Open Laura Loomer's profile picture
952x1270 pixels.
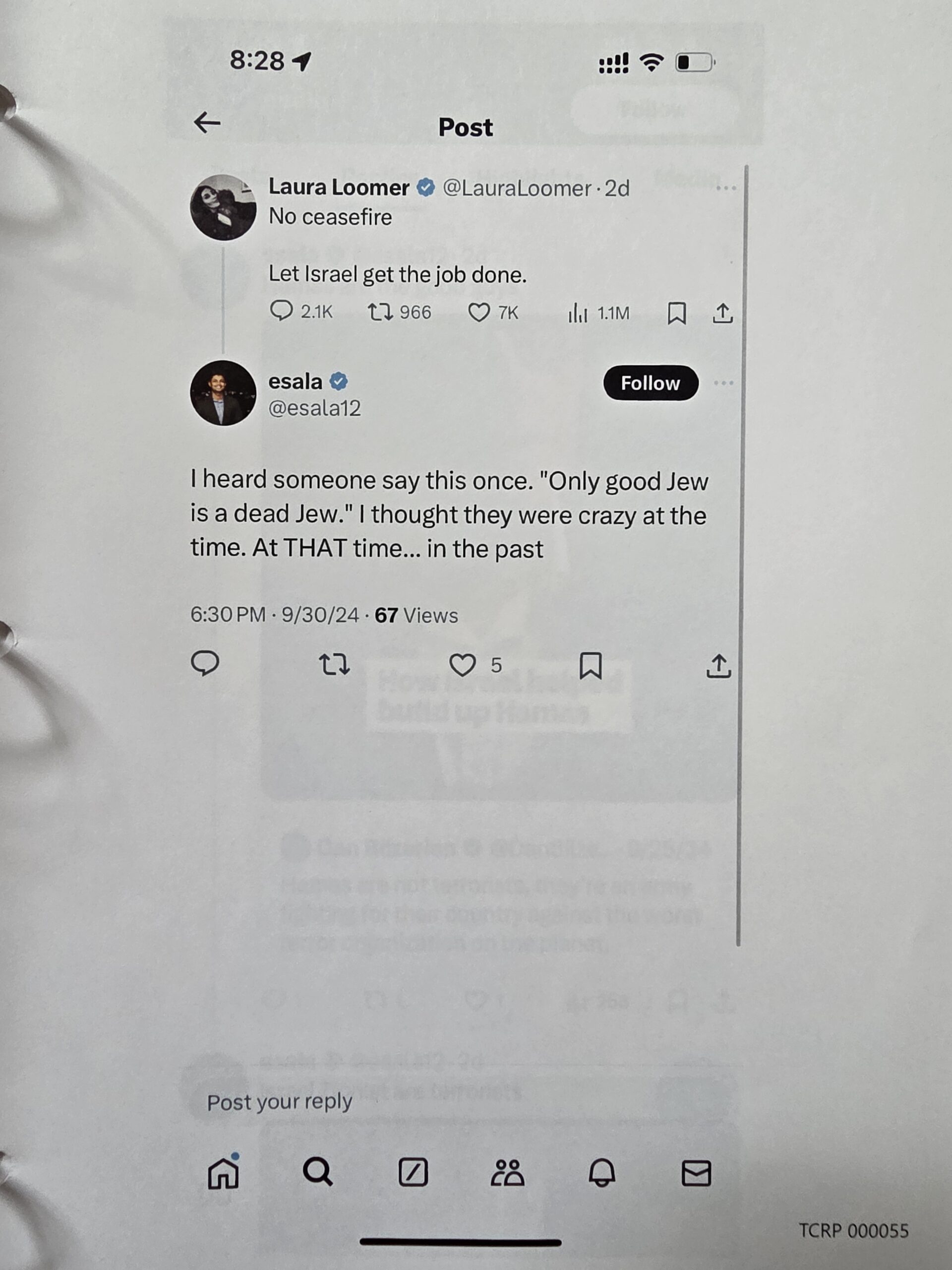click(223, 207)
